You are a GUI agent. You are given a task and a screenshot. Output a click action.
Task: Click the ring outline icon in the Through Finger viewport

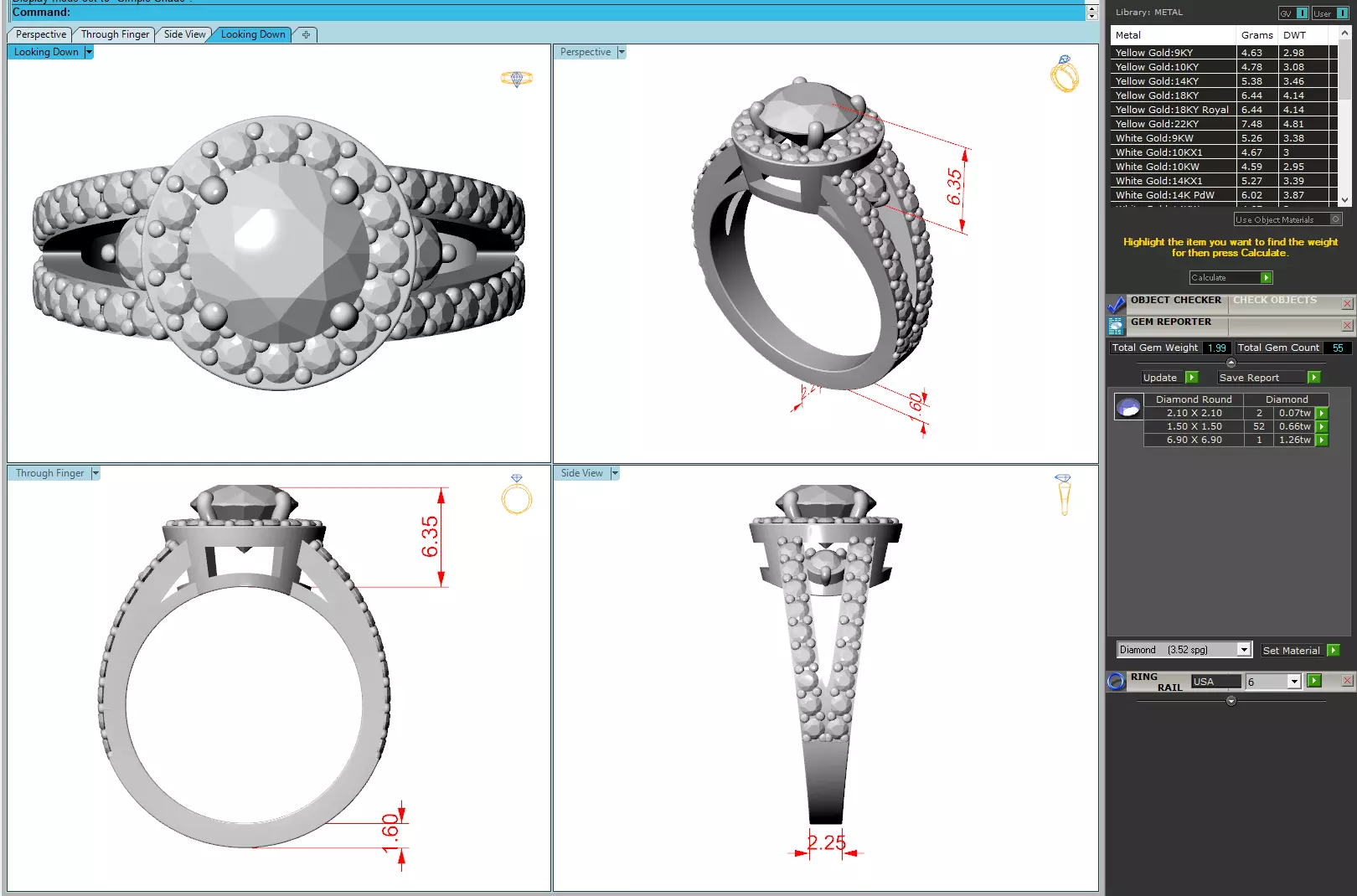click(x=517, y=494)
